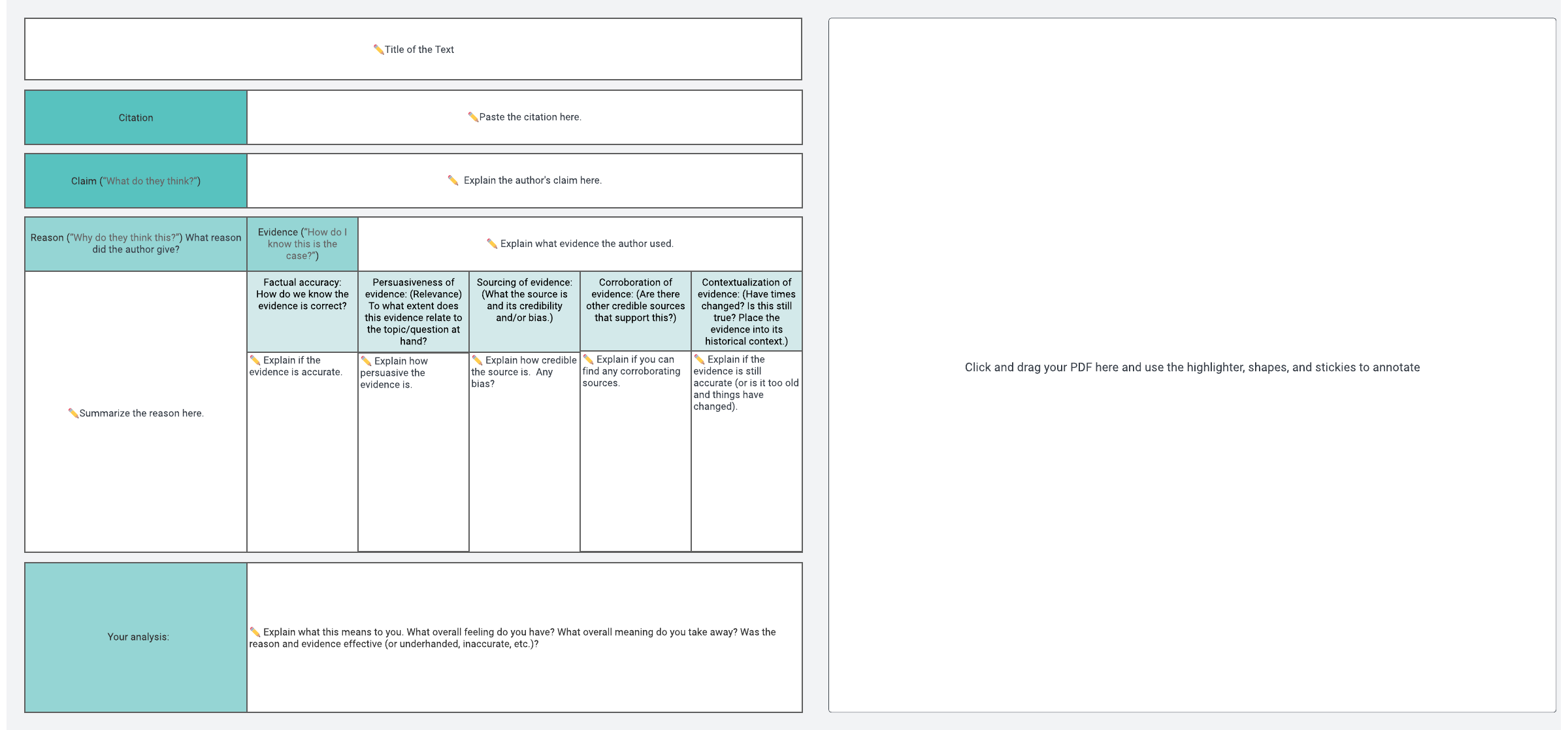The width and height of the screenshot is (1568, 730).
Task: Click the pencil icon in the corroborating sources cell
Action: click(588, 359)
